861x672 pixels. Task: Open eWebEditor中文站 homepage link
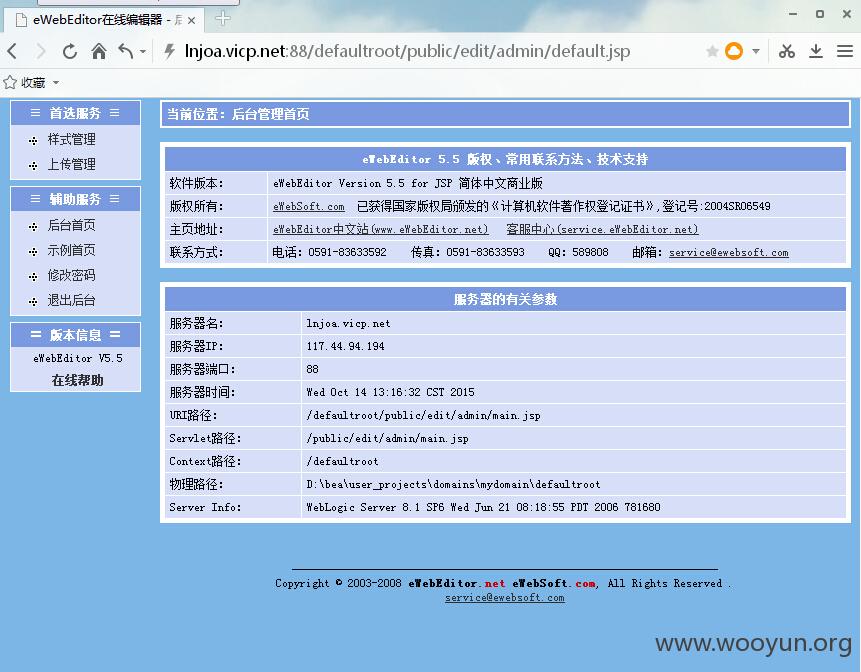tap(381, 229)
